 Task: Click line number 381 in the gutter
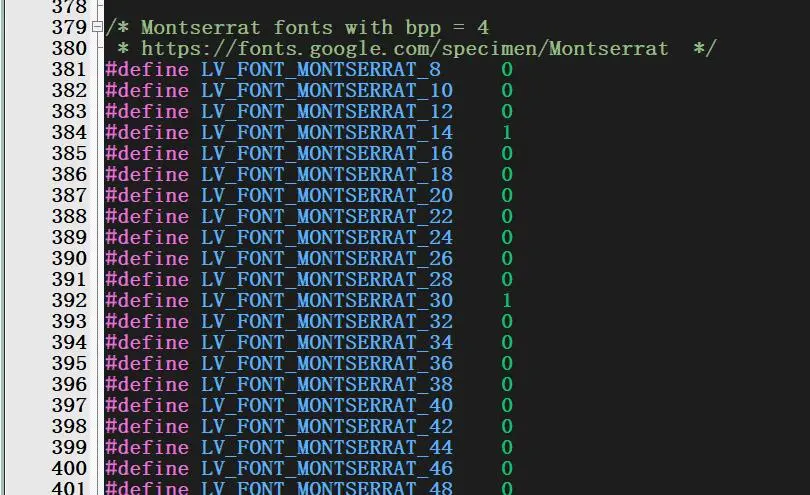click(69, 69)
